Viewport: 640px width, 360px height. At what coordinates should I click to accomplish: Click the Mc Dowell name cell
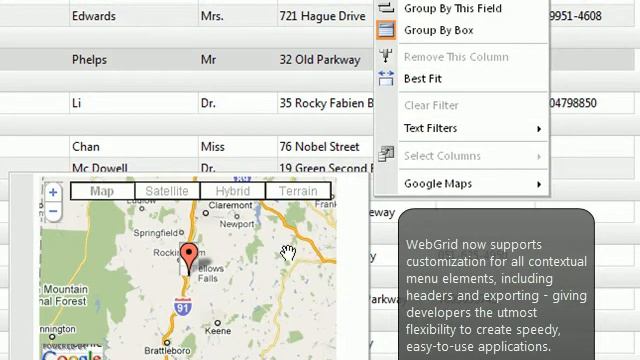coord(134,167)
